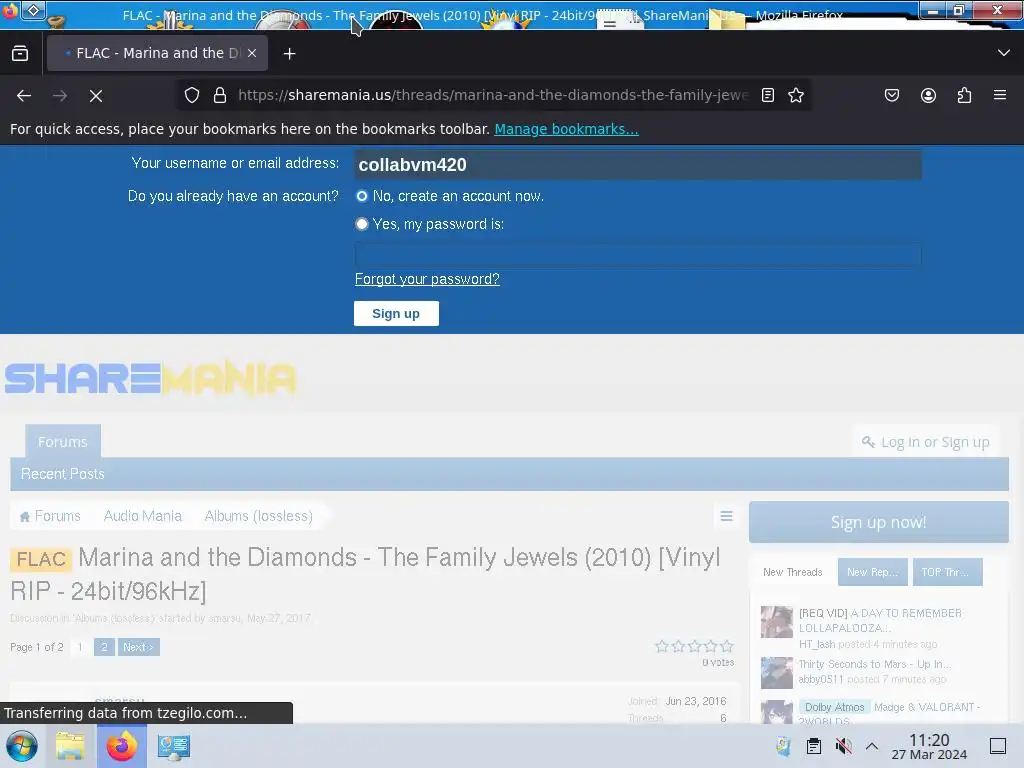Switch to the New Rep... tab
The height and width of the screenshot is (768, 1024).
click(x=872, y=572)
